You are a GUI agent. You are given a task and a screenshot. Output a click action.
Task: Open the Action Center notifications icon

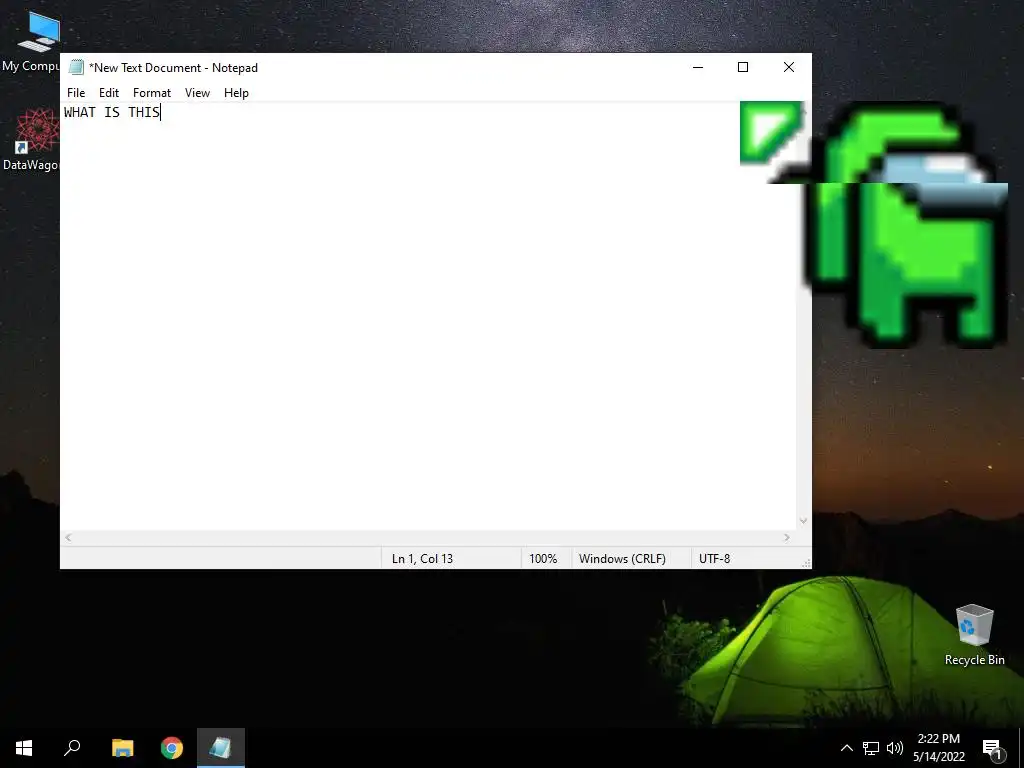click(992, 748)
